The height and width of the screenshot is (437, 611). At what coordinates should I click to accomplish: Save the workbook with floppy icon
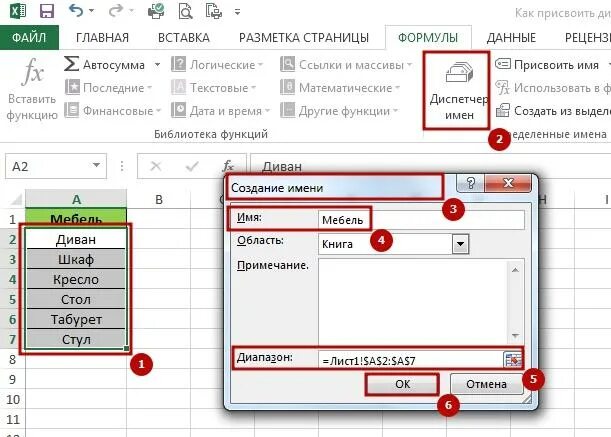click(x=47, y=11)
